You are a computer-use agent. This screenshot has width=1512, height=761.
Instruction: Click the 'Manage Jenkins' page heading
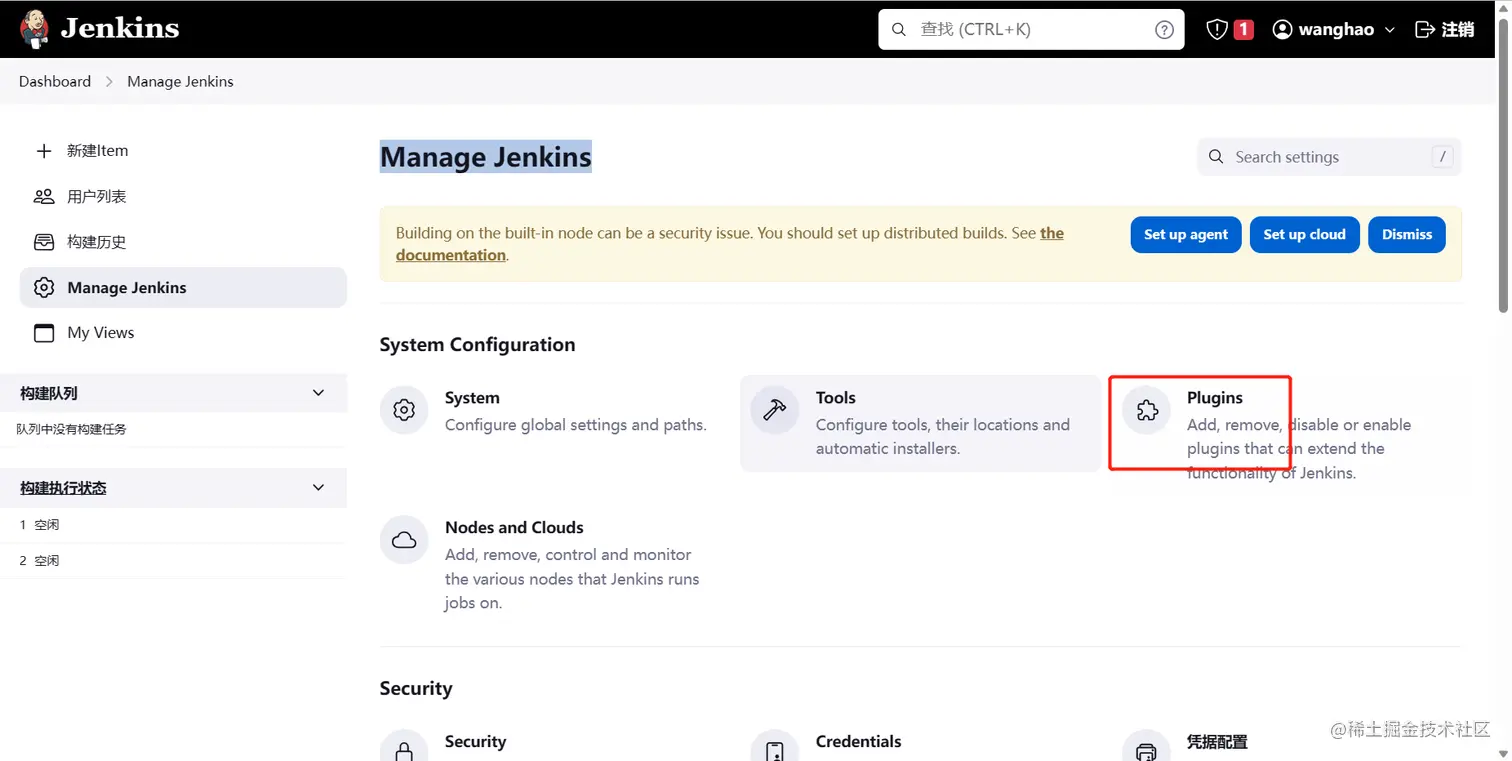486,157
